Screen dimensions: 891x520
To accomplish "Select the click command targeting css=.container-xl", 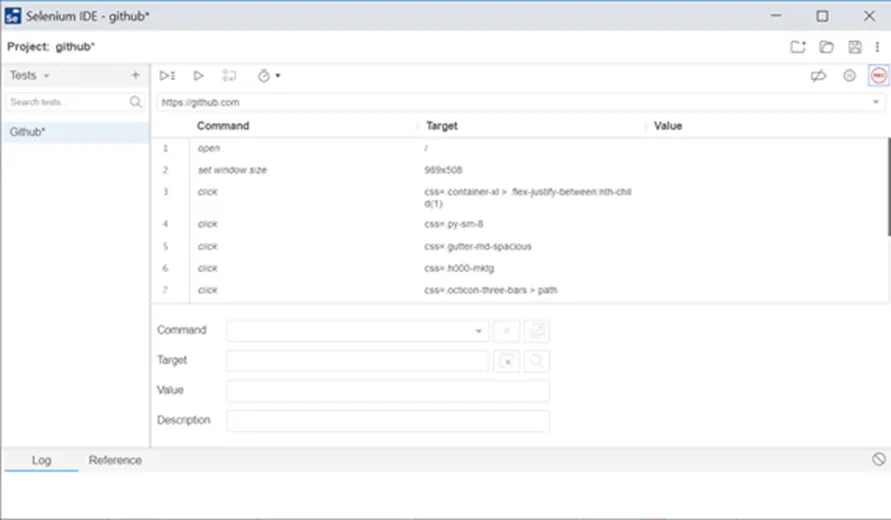I will click(520, 197).
